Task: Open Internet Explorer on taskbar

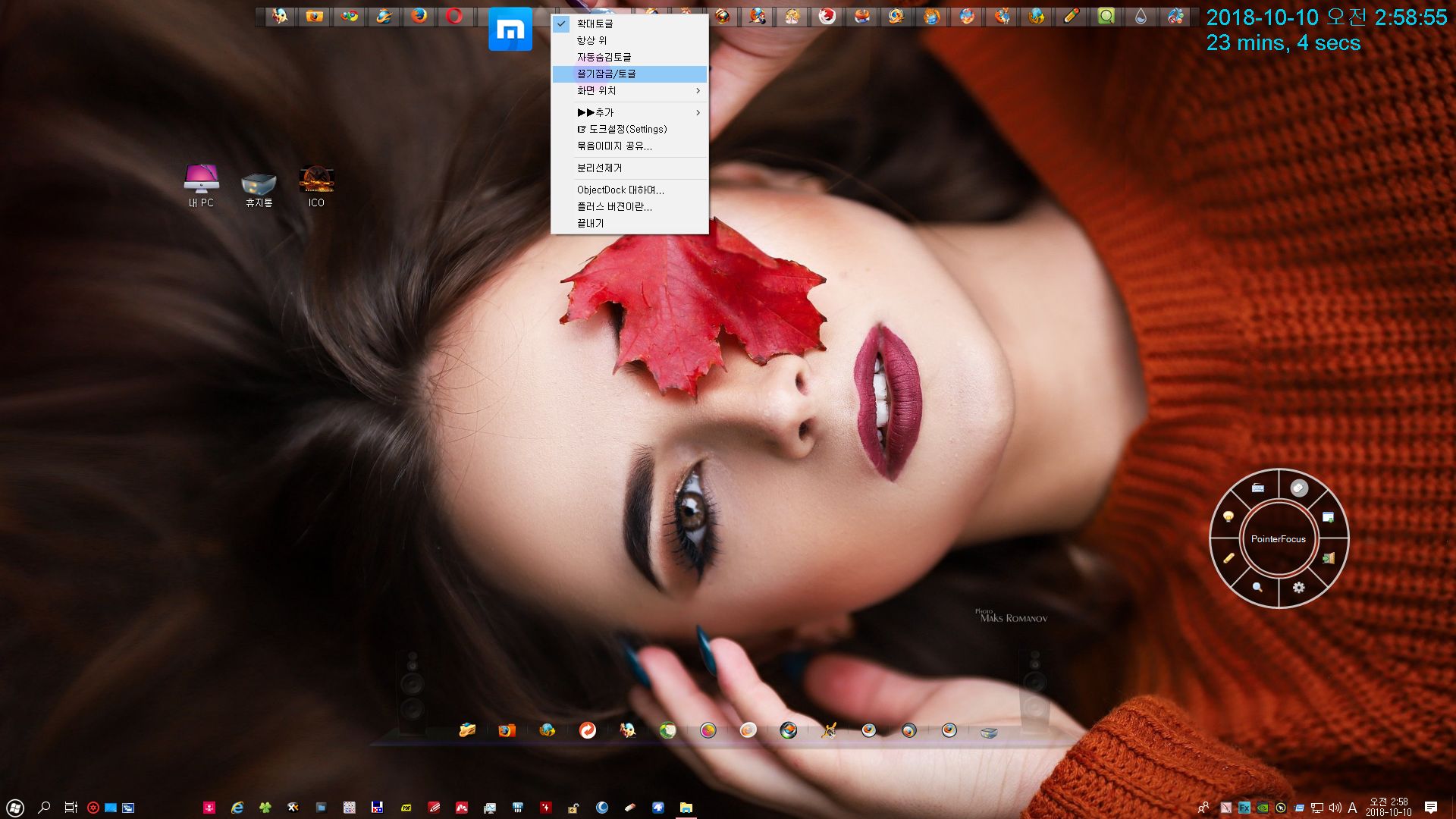Action: point(237,808)
